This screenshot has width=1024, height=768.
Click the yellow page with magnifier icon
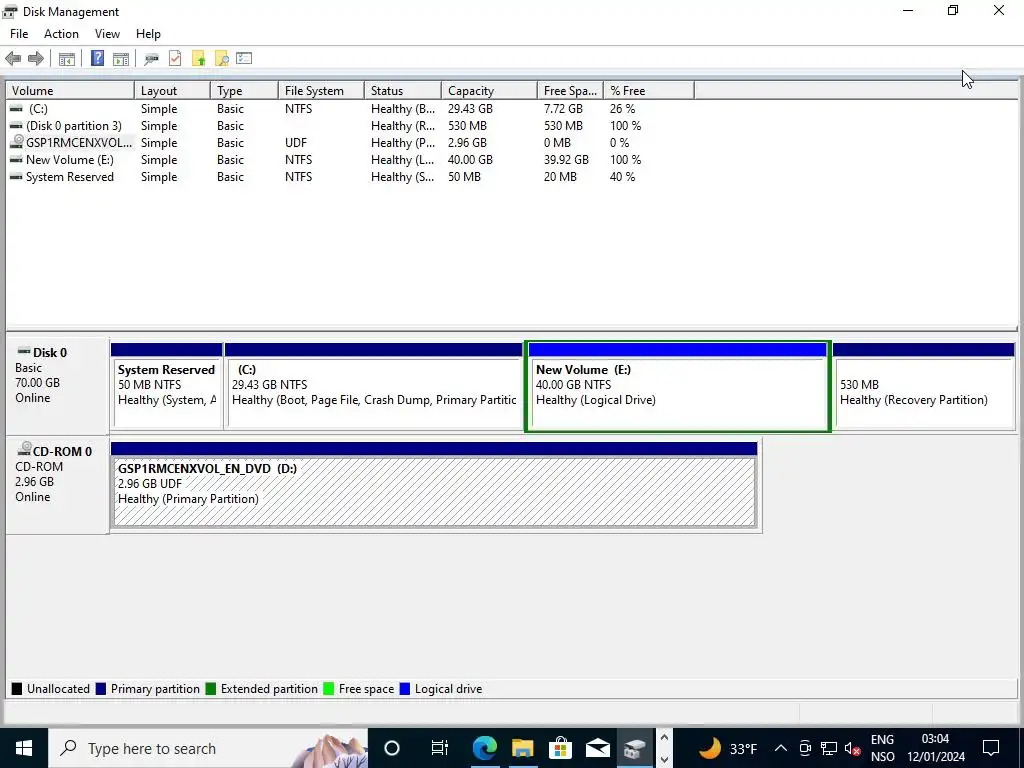tap(221, 59)
